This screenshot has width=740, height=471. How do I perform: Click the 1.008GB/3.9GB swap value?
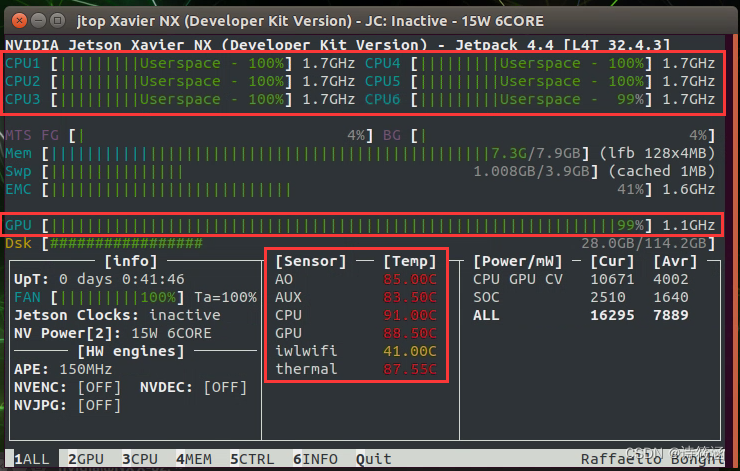(x=531, y=171)
